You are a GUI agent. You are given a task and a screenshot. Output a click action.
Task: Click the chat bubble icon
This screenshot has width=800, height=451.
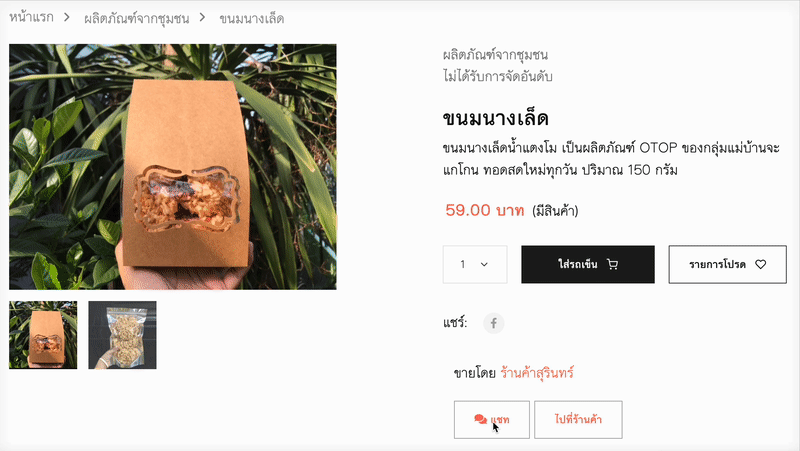click(480, 419)
